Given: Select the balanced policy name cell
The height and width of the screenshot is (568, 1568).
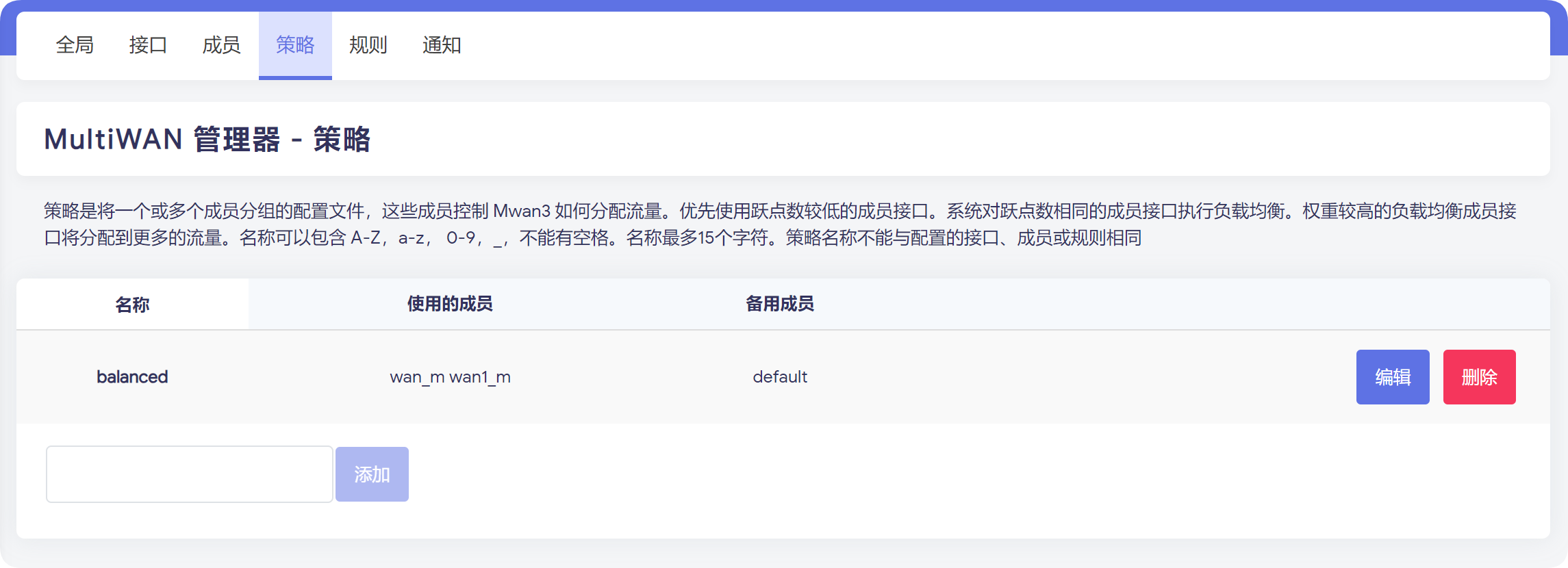Looking at the screenshot, I should pyautogui.click(x=132, y=377).
